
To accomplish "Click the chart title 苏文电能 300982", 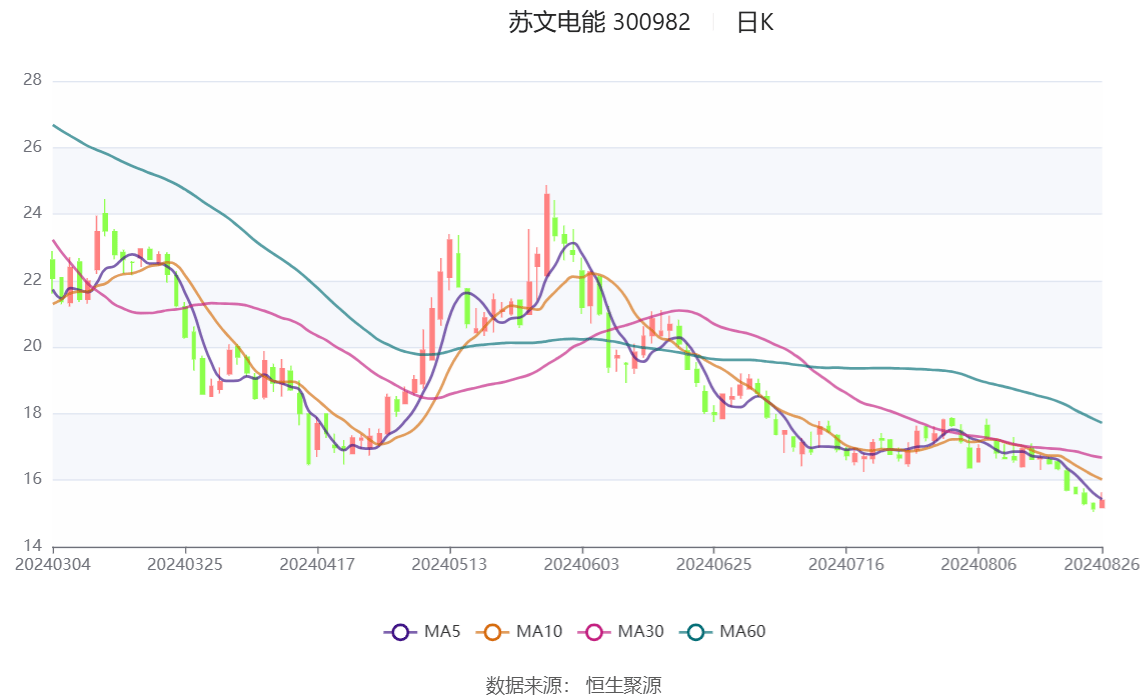I will point(599,22).
